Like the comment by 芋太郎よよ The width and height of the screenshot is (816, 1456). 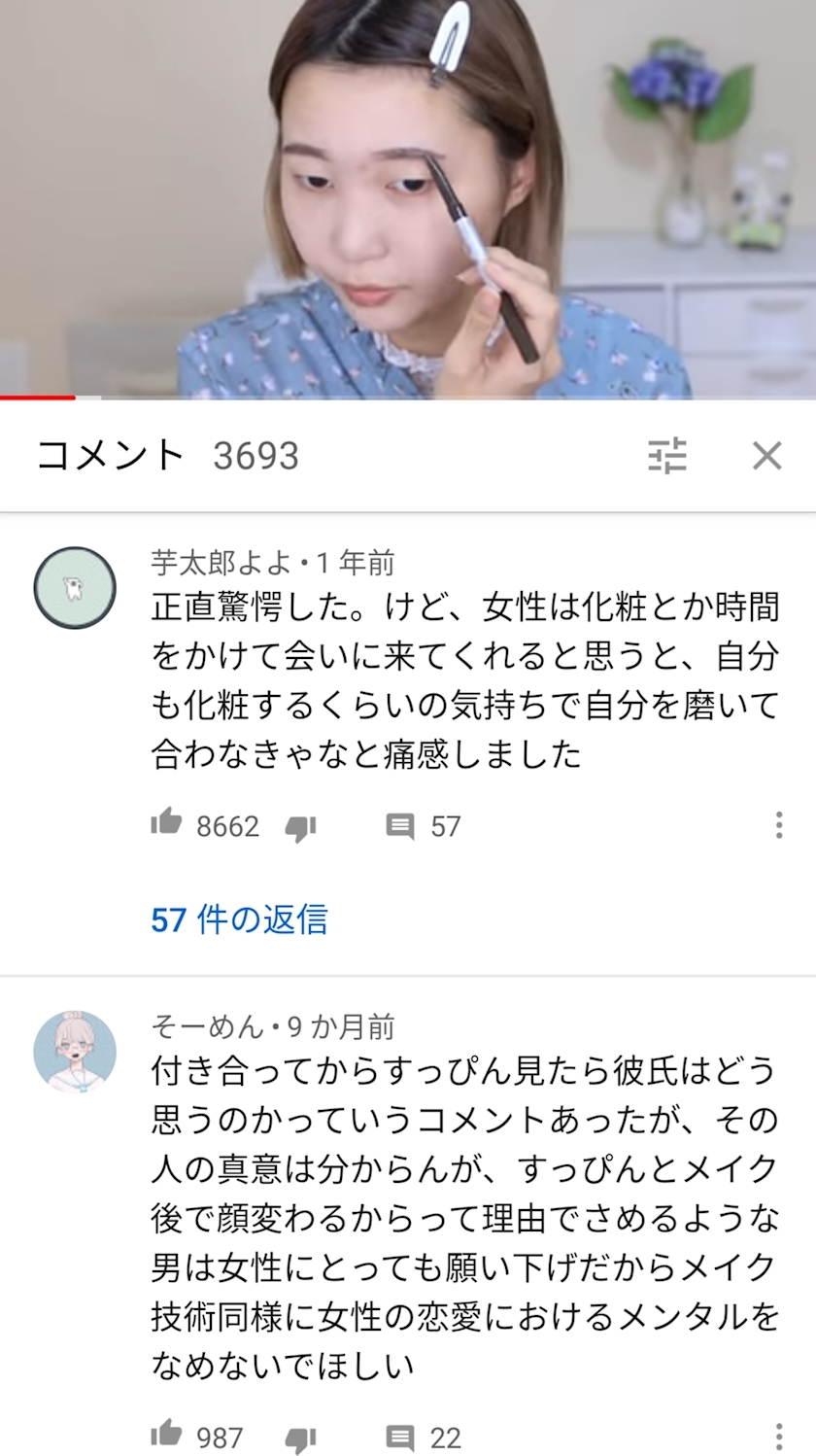(x=166, y=823)
